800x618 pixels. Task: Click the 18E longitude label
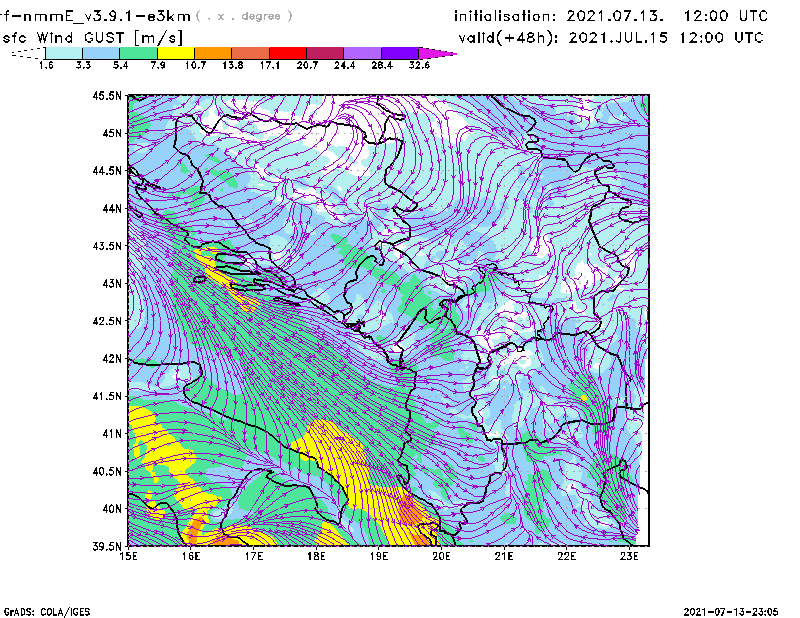pyautogui.click(x=316, y=556)
